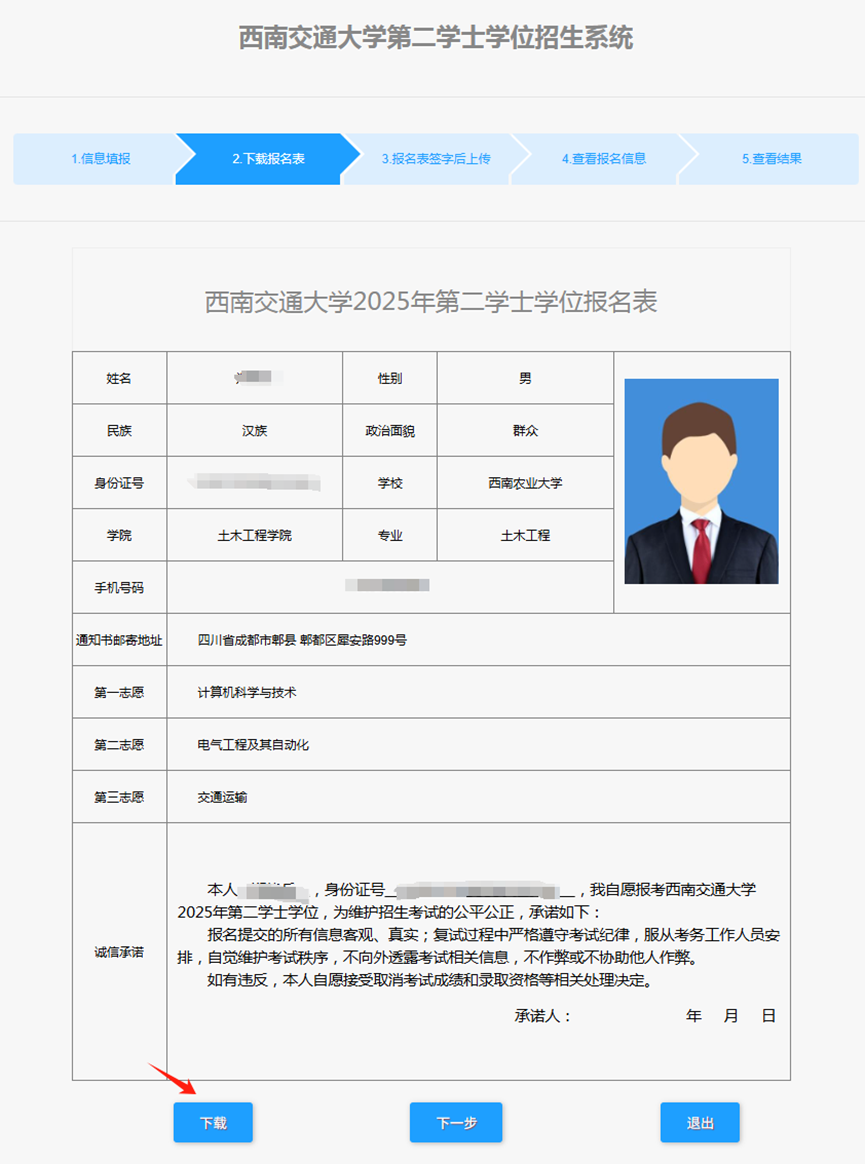Click the 西南农业大学 school cell
Image resolution: width=865 pixels, height=1164 pixels.
(x=525, y=483)
